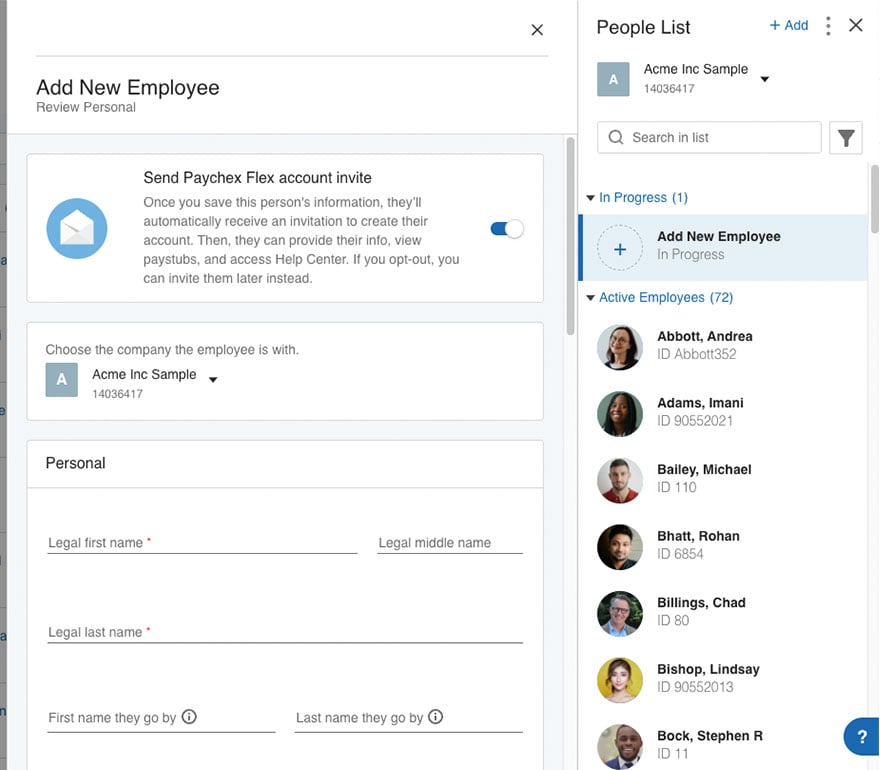Close the People List panel
Screen dimensions: 880x770
(855, 25)
